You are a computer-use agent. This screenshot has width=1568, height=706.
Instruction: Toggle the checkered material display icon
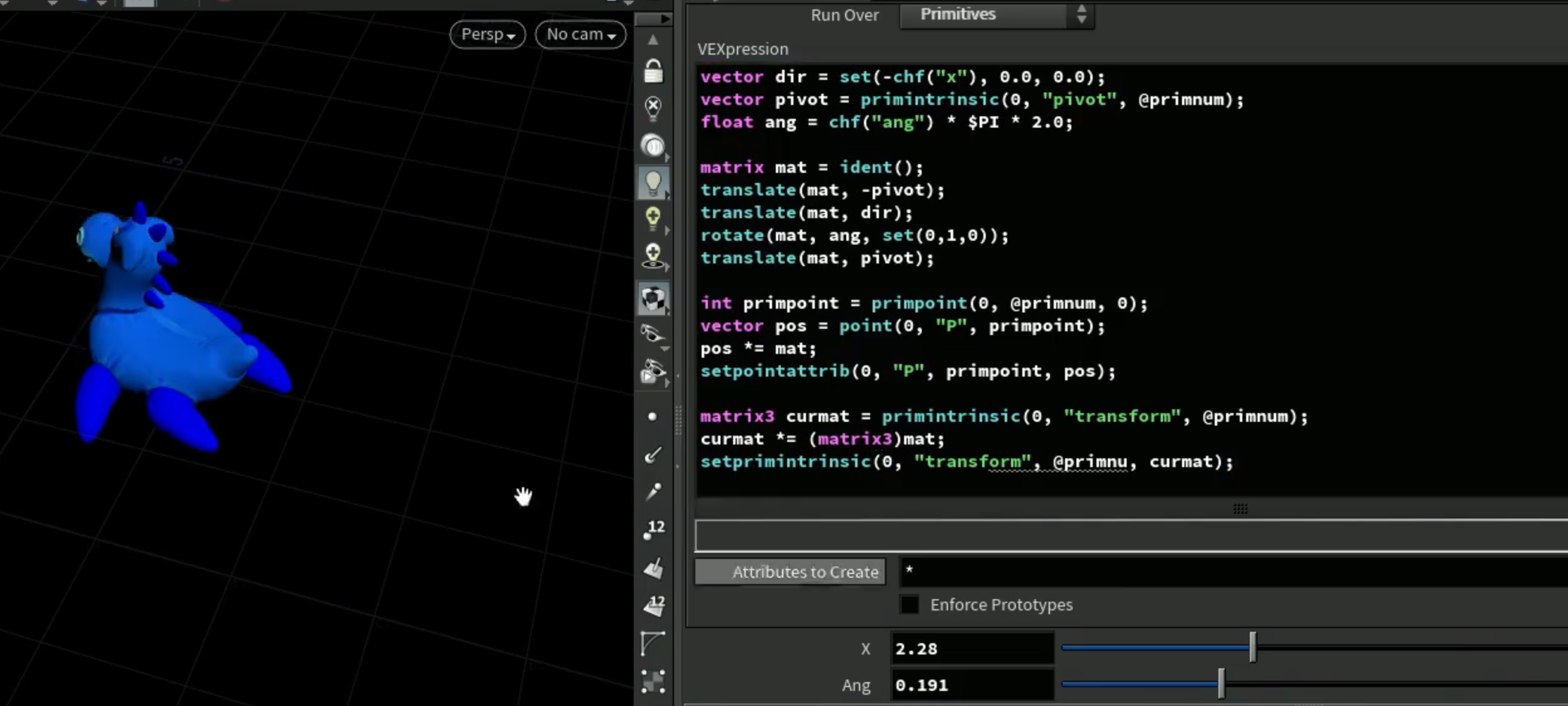point(653,299)
